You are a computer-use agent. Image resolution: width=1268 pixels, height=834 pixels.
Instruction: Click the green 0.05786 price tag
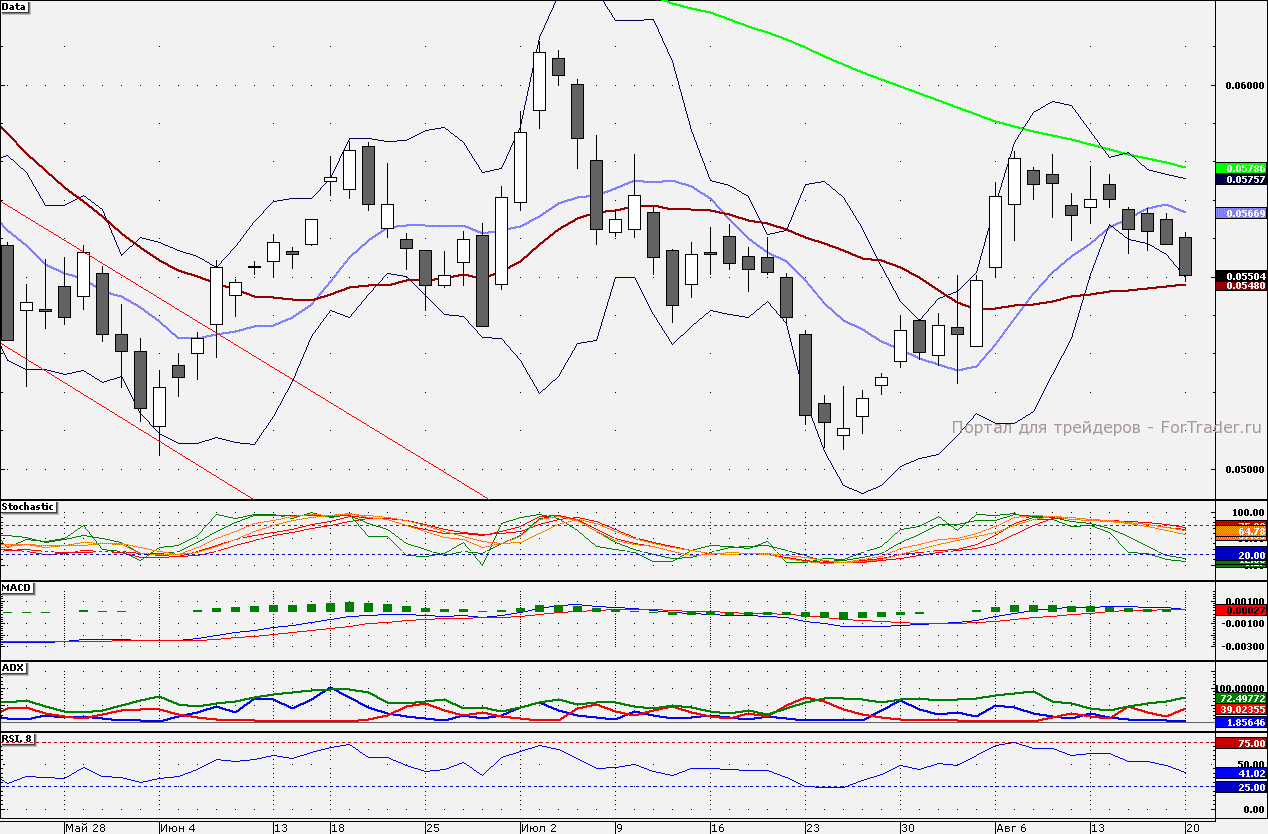(1241, 167)
